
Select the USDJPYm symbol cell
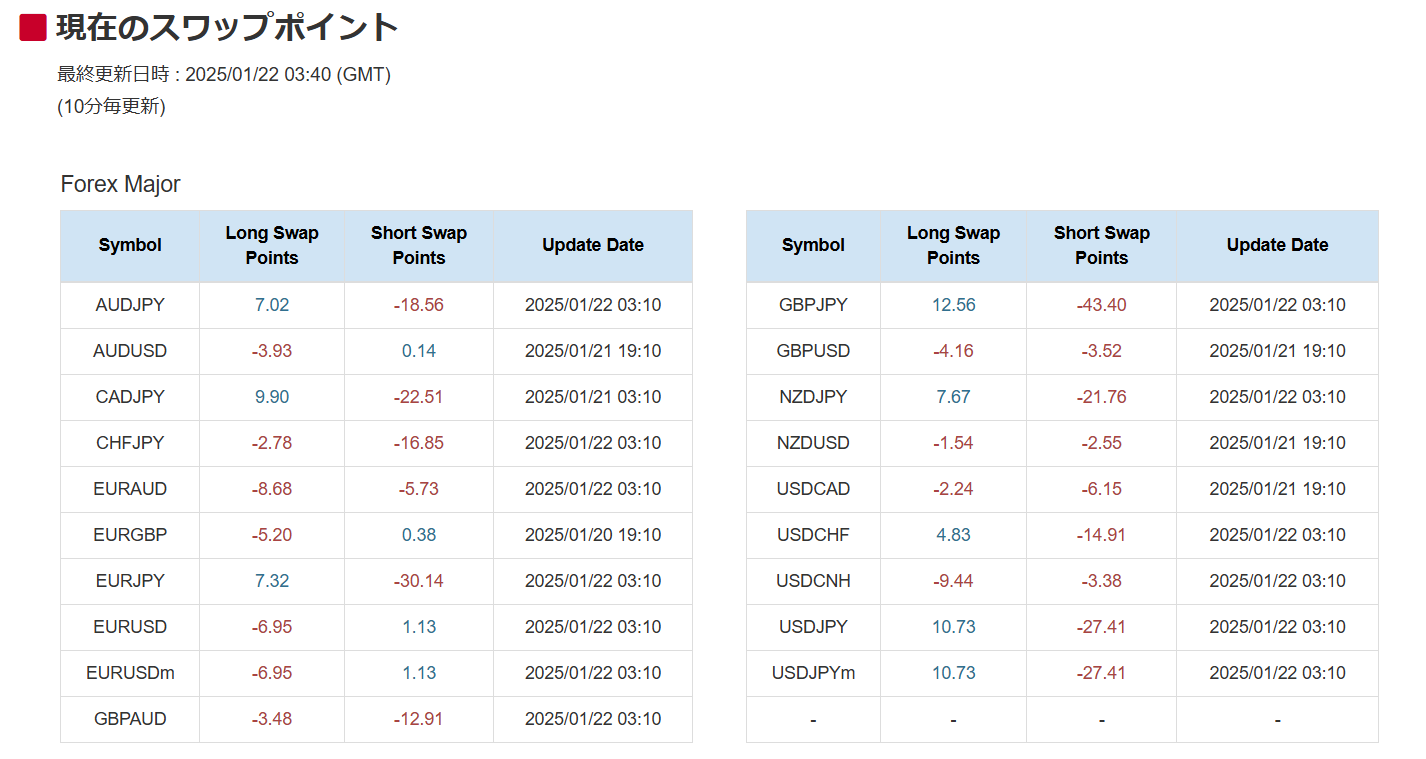pos(813,673)
